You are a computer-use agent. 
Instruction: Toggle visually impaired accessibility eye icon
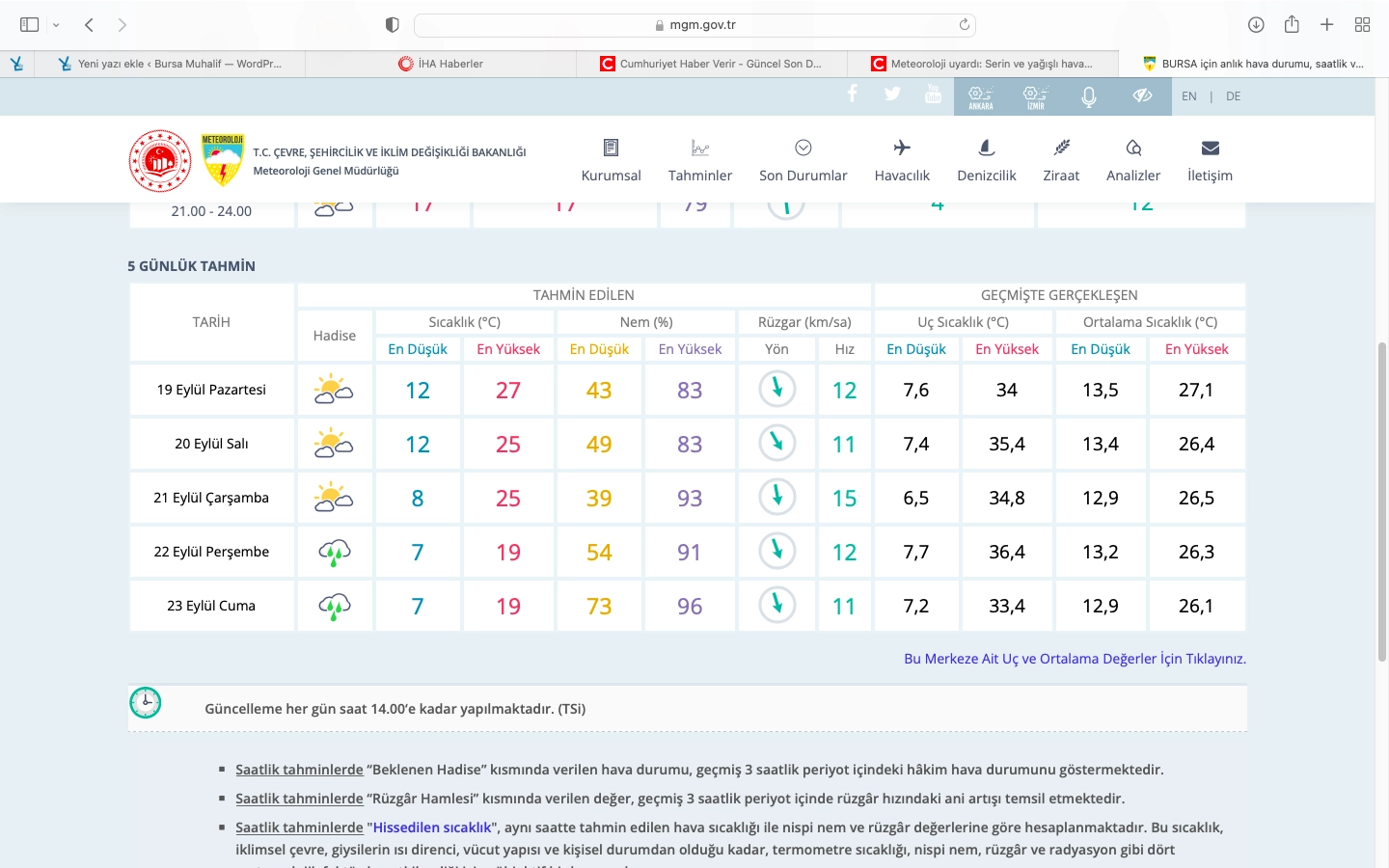[x=1142, y=96]
